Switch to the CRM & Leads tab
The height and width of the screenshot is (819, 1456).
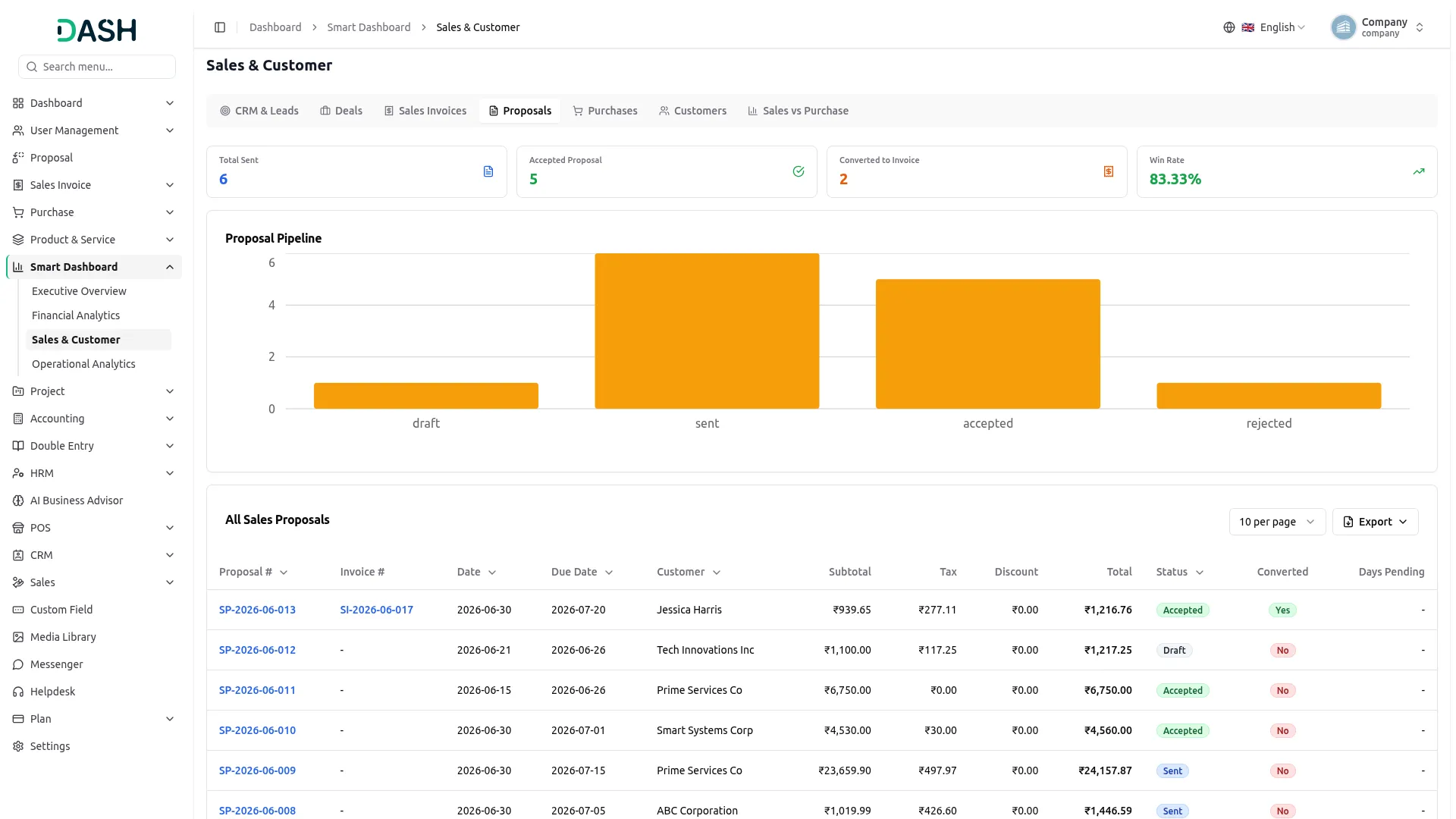click(259, 111)
